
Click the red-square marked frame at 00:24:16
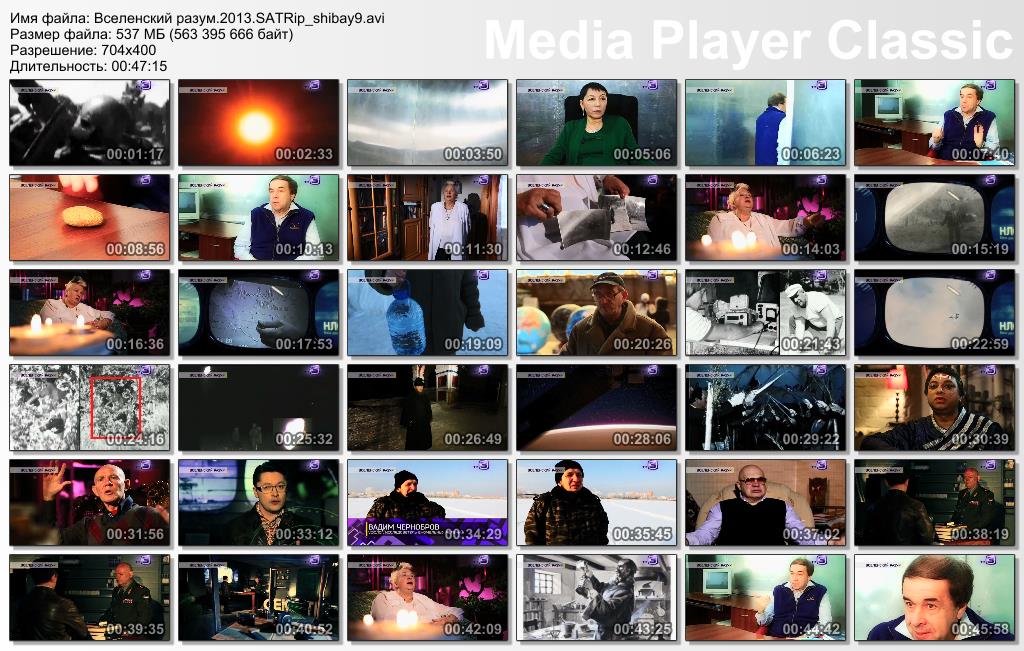point(89,407)
